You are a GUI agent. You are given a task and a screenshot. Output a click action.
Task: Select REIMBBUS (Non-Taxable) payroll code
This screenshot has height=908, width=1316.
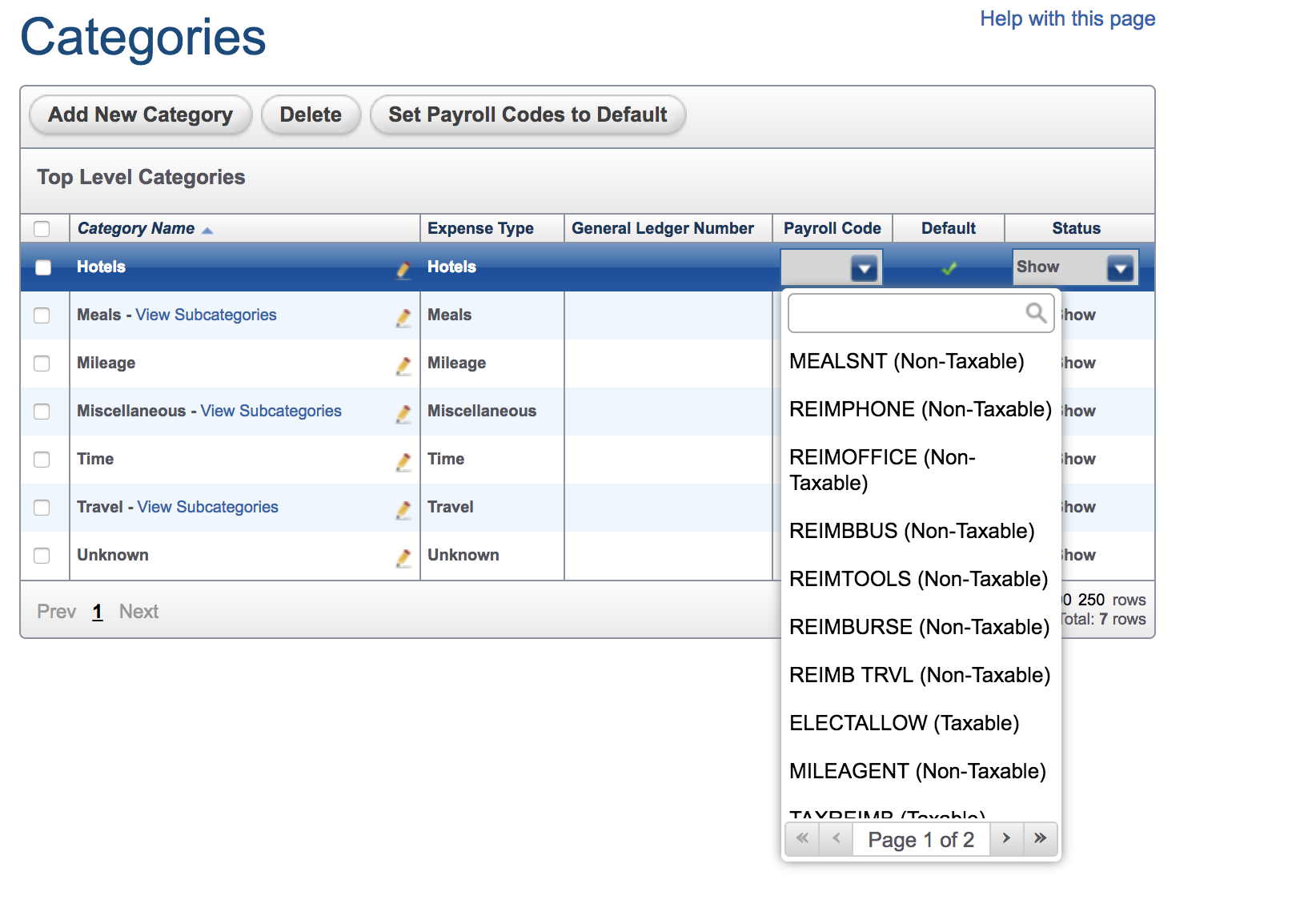pos(912,531)
